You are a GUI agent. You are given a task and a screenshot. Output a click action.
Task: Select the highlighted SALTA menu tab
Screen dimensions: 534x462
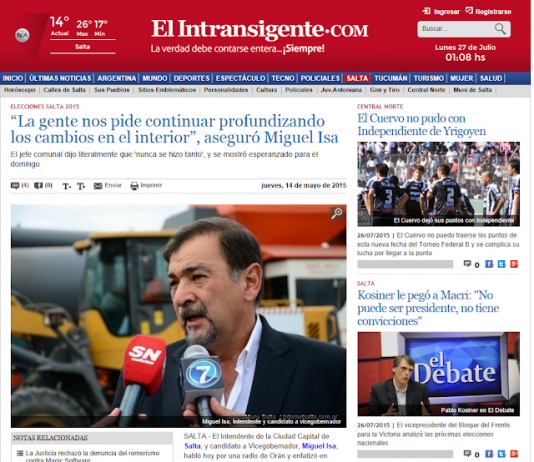tap(357, 78)
